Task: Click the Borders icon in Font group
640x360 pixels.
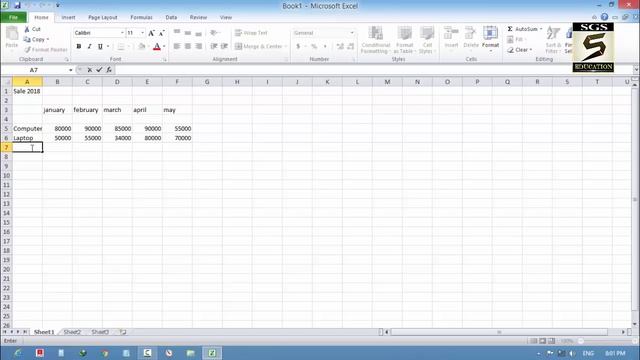Action: click(x=121, y=47)
